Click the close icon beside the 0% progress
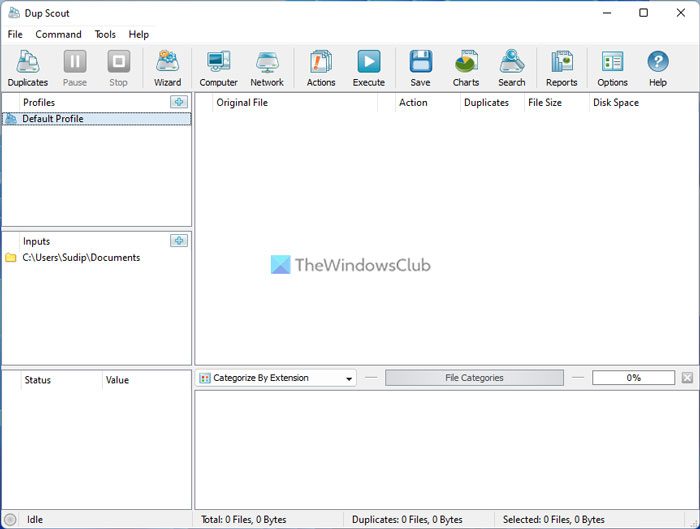Screen dimensions: 700x529 (x=688, y=378)
